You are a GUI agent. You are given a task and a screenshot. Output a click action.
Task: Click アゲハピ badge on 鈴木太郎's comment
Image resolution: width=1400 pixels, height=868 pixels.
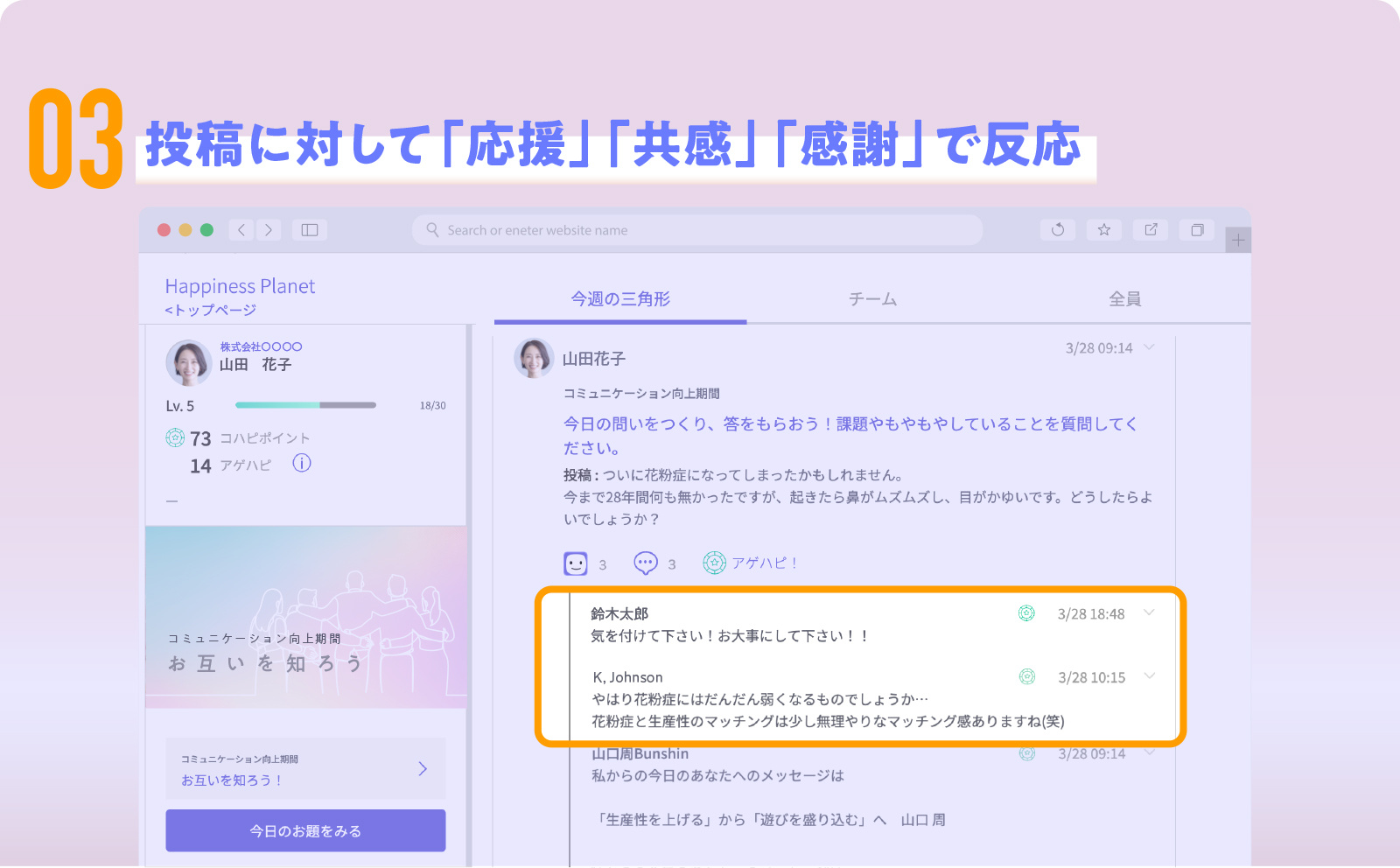click(x=1026, y=613)
